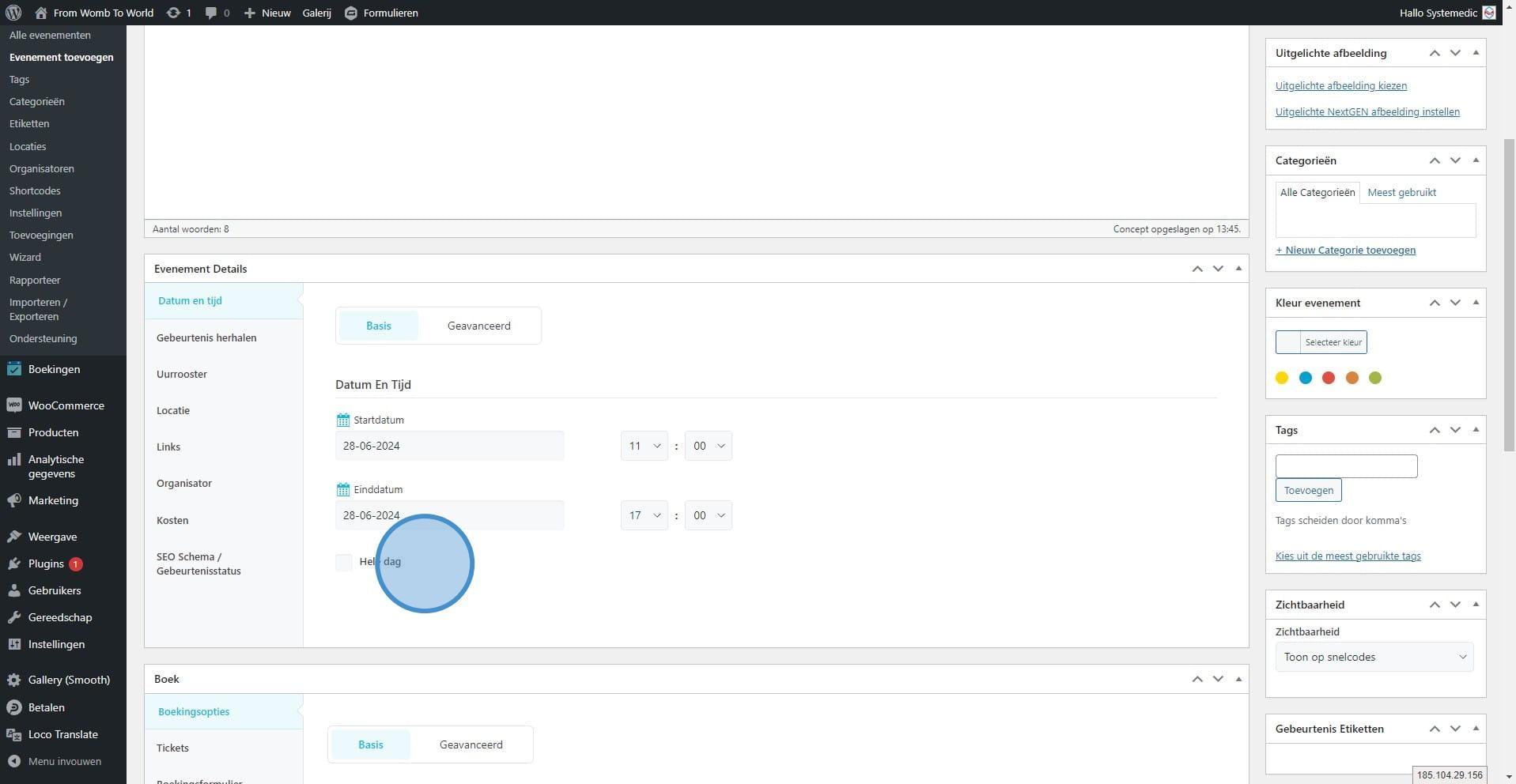Viewport: 1516px width, 784px height.
Task: Expand the Zichtbaarheid dropdown Toon op snelcodes
Action: tap(1374, 657)
